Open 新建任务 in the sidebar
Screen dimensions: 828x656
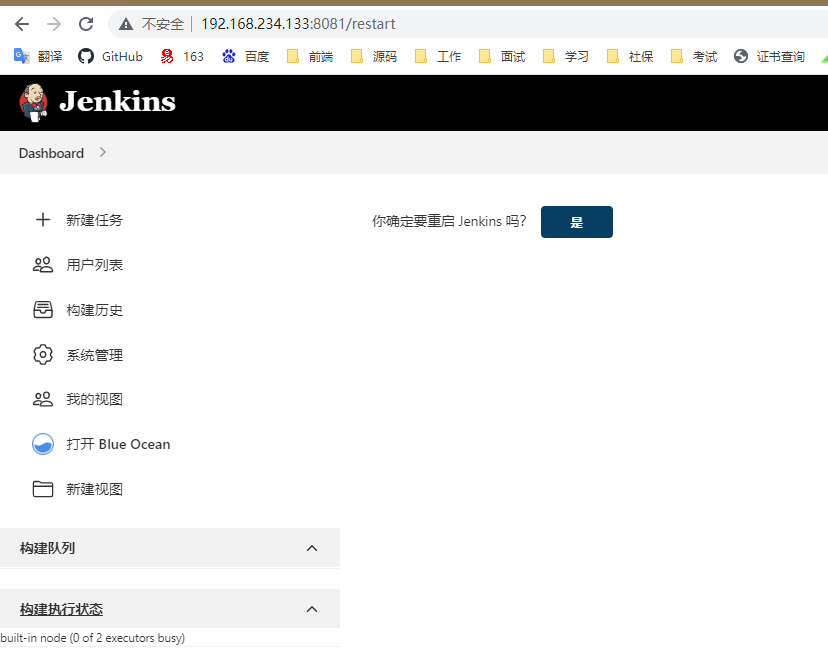tap(95, 220)
